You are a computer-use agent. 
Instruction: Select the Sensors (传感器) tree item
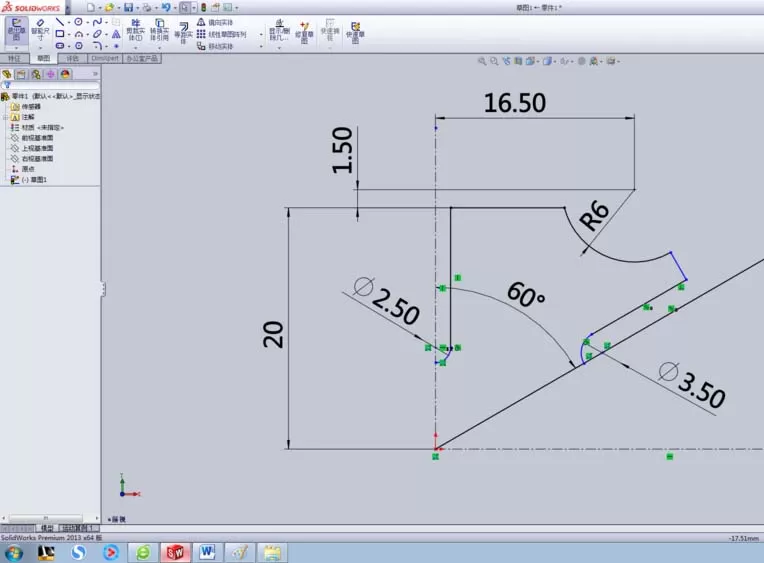(26, 107)
